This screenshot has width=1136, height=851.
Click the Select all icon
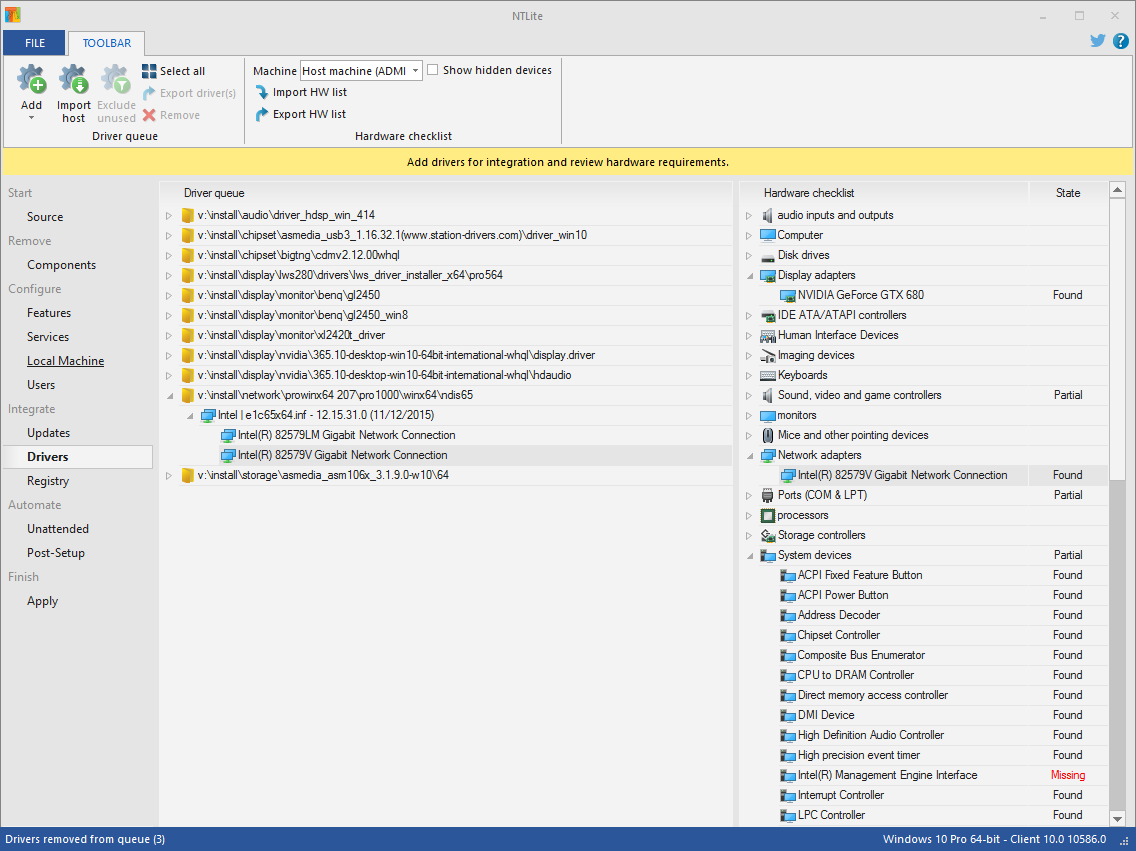pos(149,71)
